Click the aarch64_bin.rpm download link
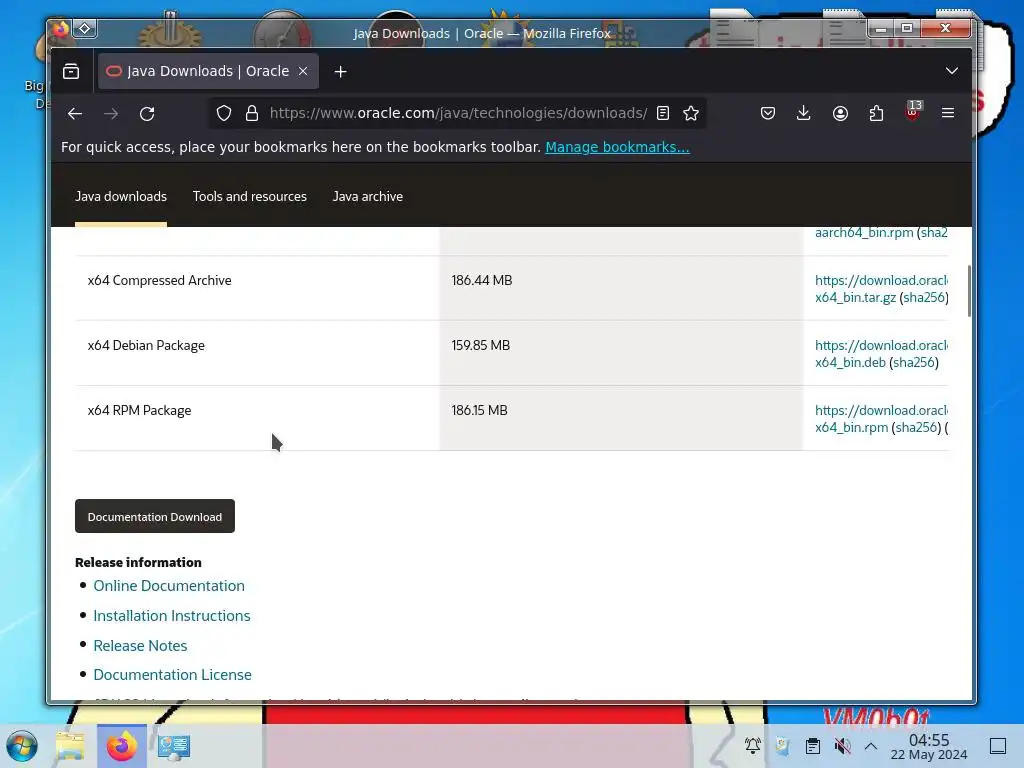Viewport: 1024px width, 768px height. [x=864, y=232]
